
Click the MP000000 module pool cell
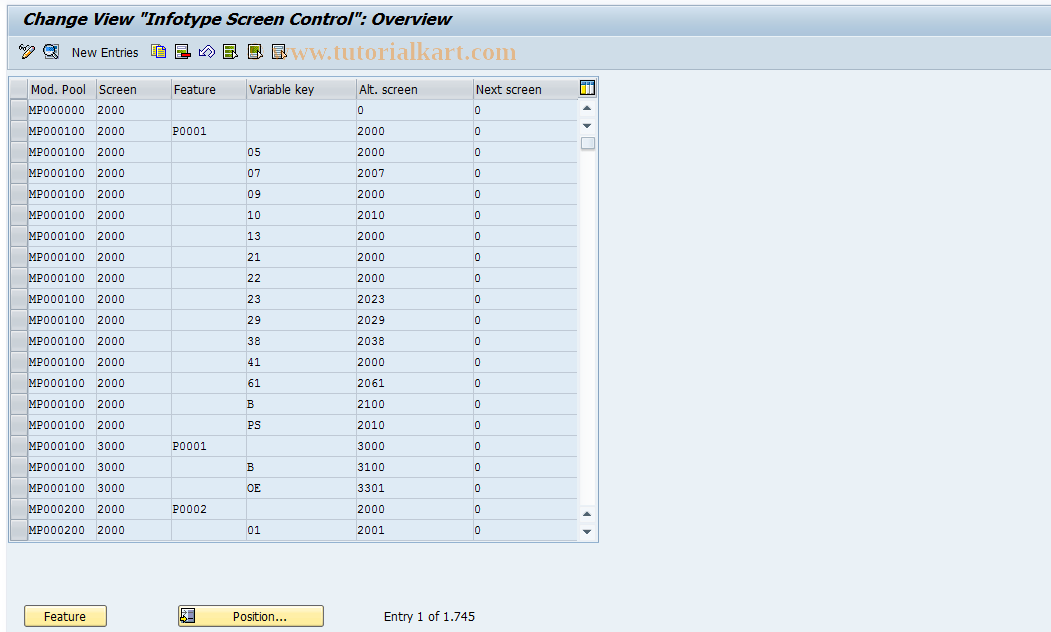[62, 110]
